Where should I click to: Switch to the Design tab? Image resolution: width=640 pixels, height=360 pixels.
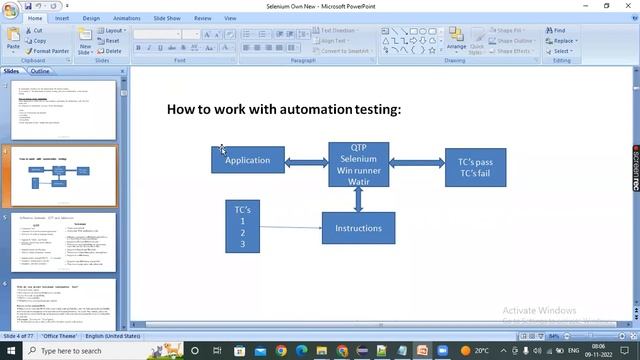91,18
